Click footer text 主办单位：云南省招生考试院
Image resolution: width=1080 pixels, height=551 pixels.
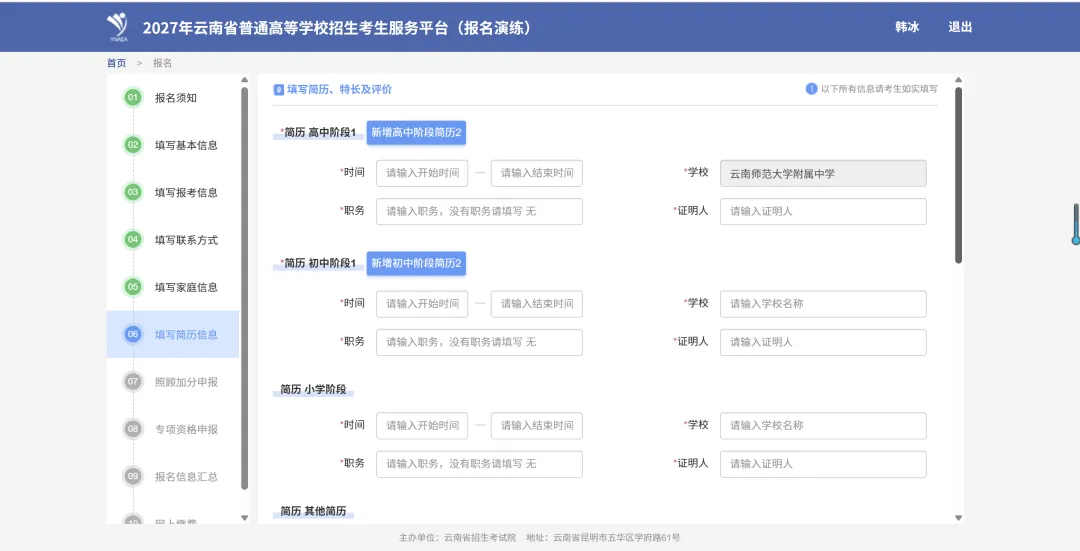click(457, 538)
